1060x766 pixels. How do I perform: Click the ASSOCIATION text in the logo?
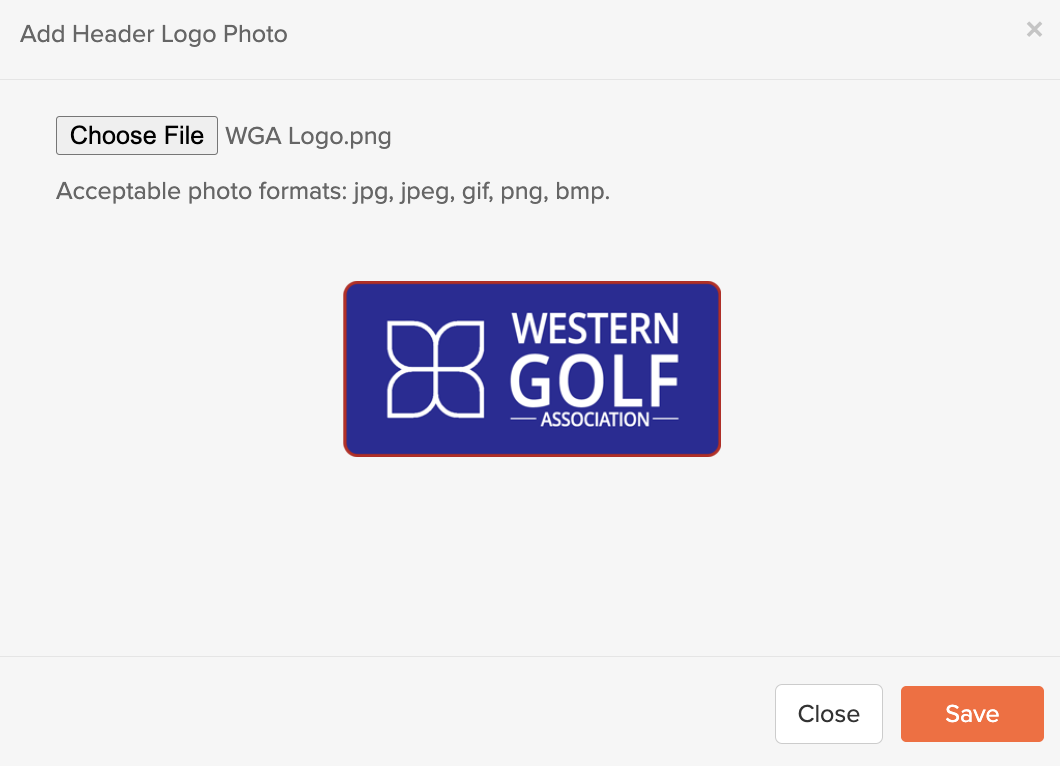pyautogui.click(x=595, y=420)
